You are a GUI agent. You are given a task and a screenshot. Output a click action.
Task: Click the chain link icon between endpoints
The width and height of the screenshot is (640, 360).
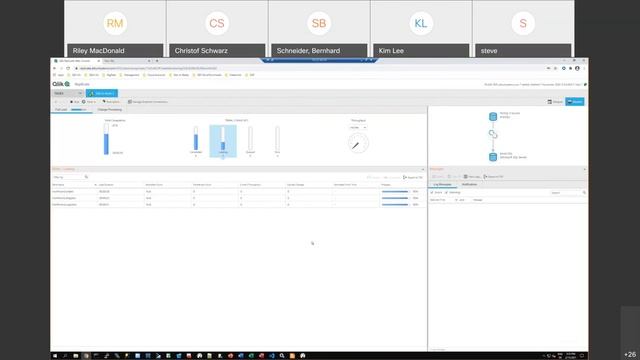coord(493,134)
